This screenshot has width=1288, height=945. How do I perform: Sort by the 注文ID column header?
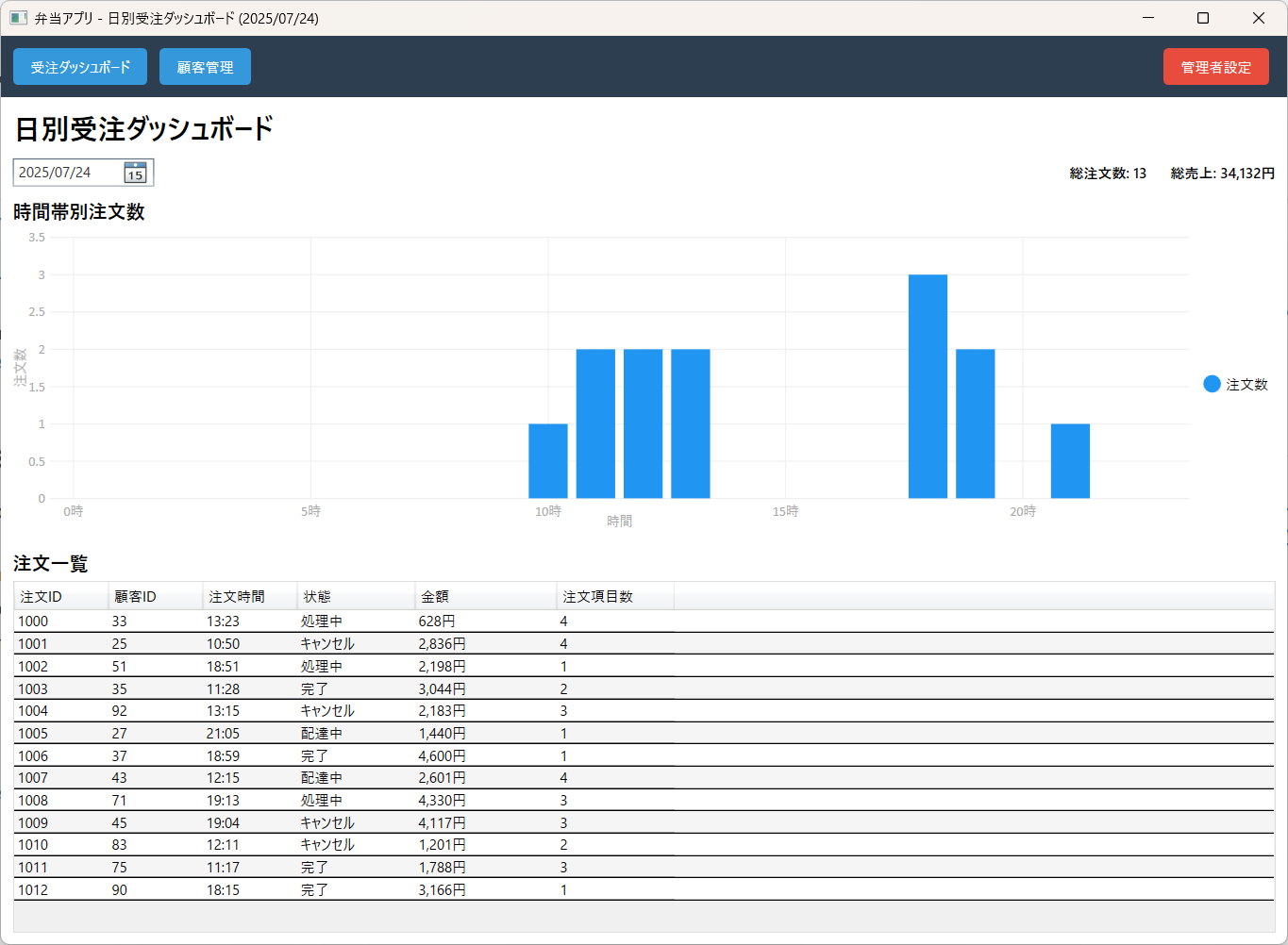(61, 597)
